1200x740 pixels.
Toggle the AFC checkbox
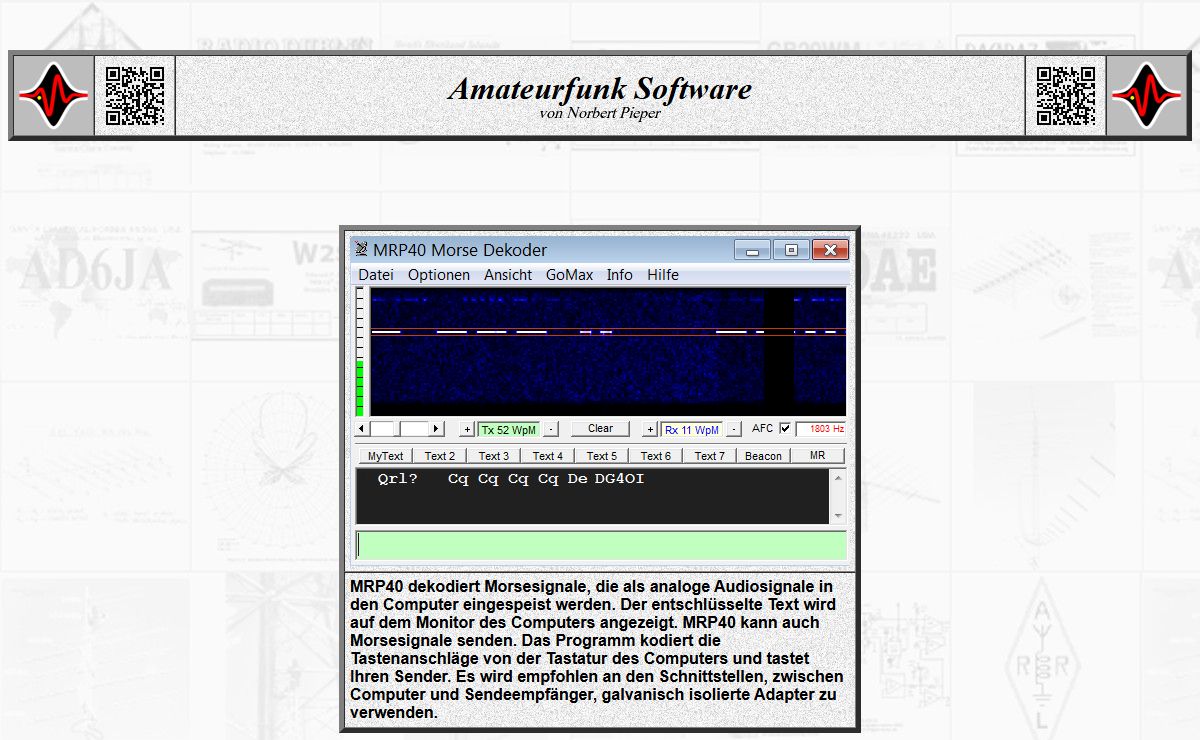(x=785, y=429)
